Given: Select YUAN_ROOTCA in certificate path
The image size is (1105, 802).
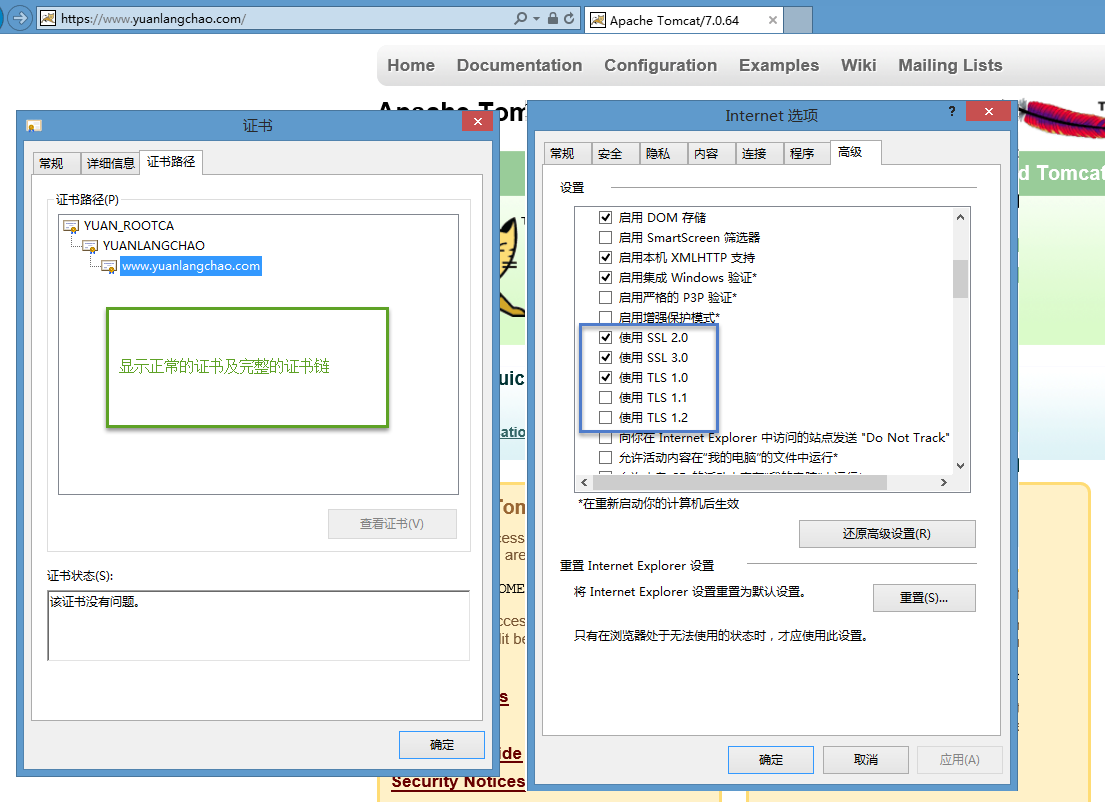Looking at the screenshot, I should 129,226.
